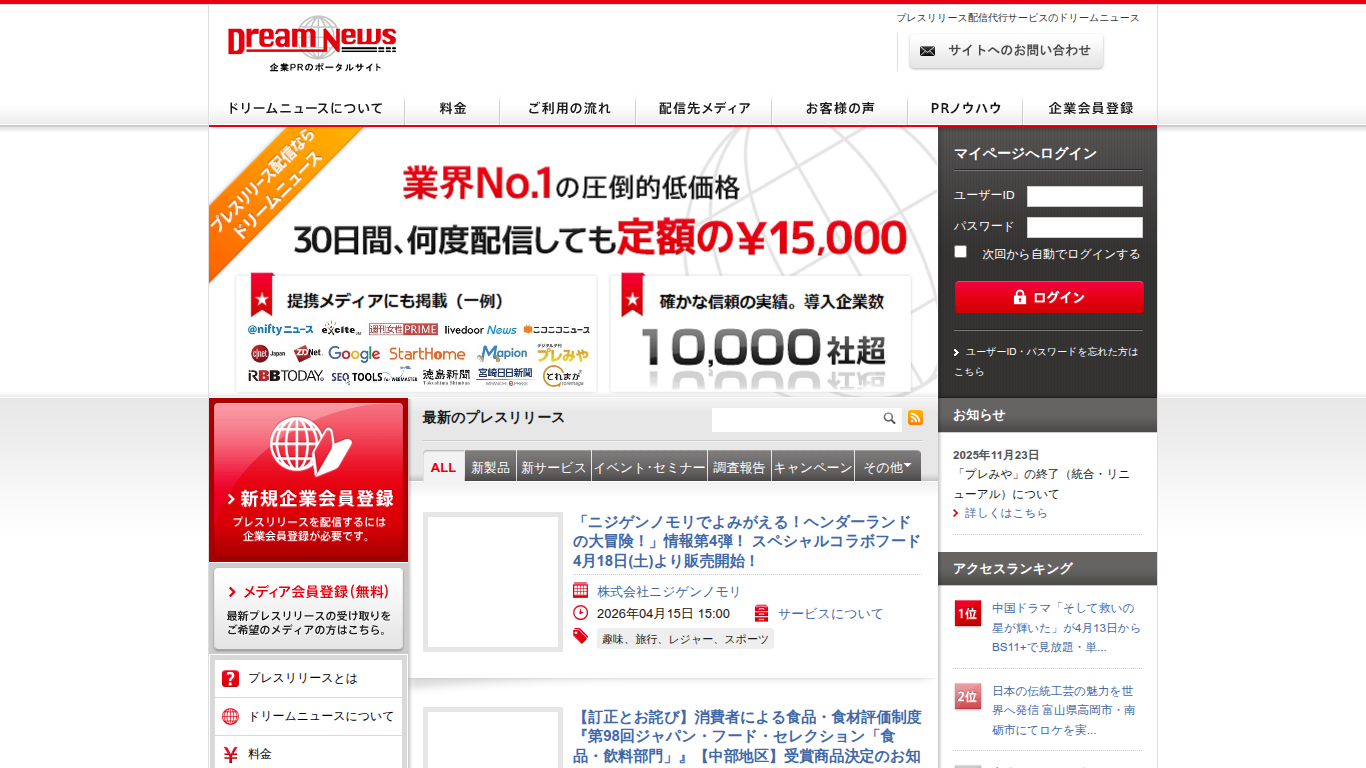
Task: Click the ニコニコニュース logo
Action: (556, 329)
